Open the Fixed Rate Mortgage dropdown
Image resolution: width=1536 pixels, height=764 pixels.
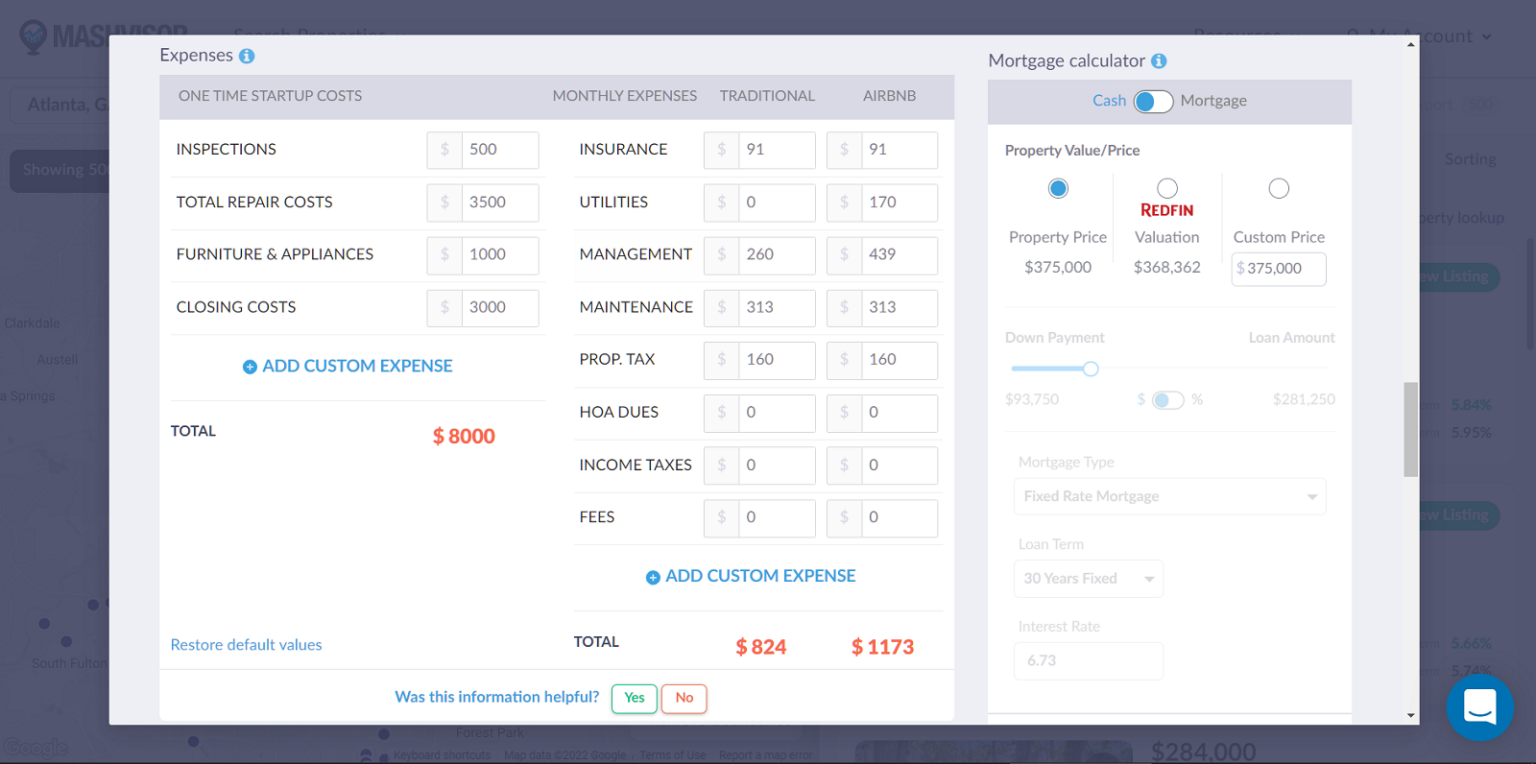pyautogui.click(x=1169, y=496)
